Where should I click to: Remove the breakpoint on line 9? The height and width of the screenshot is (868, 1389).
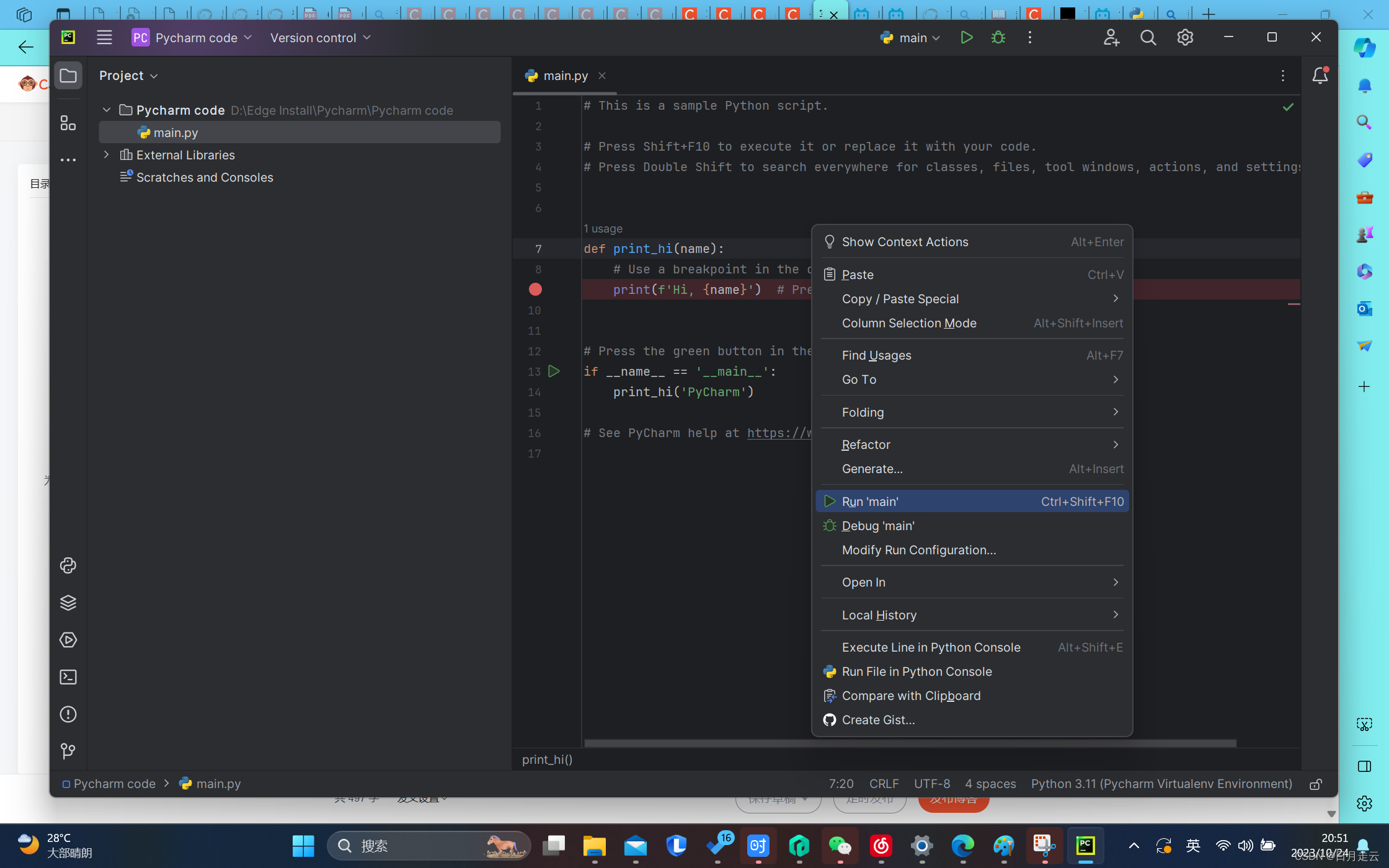click(x=535, y=290)
